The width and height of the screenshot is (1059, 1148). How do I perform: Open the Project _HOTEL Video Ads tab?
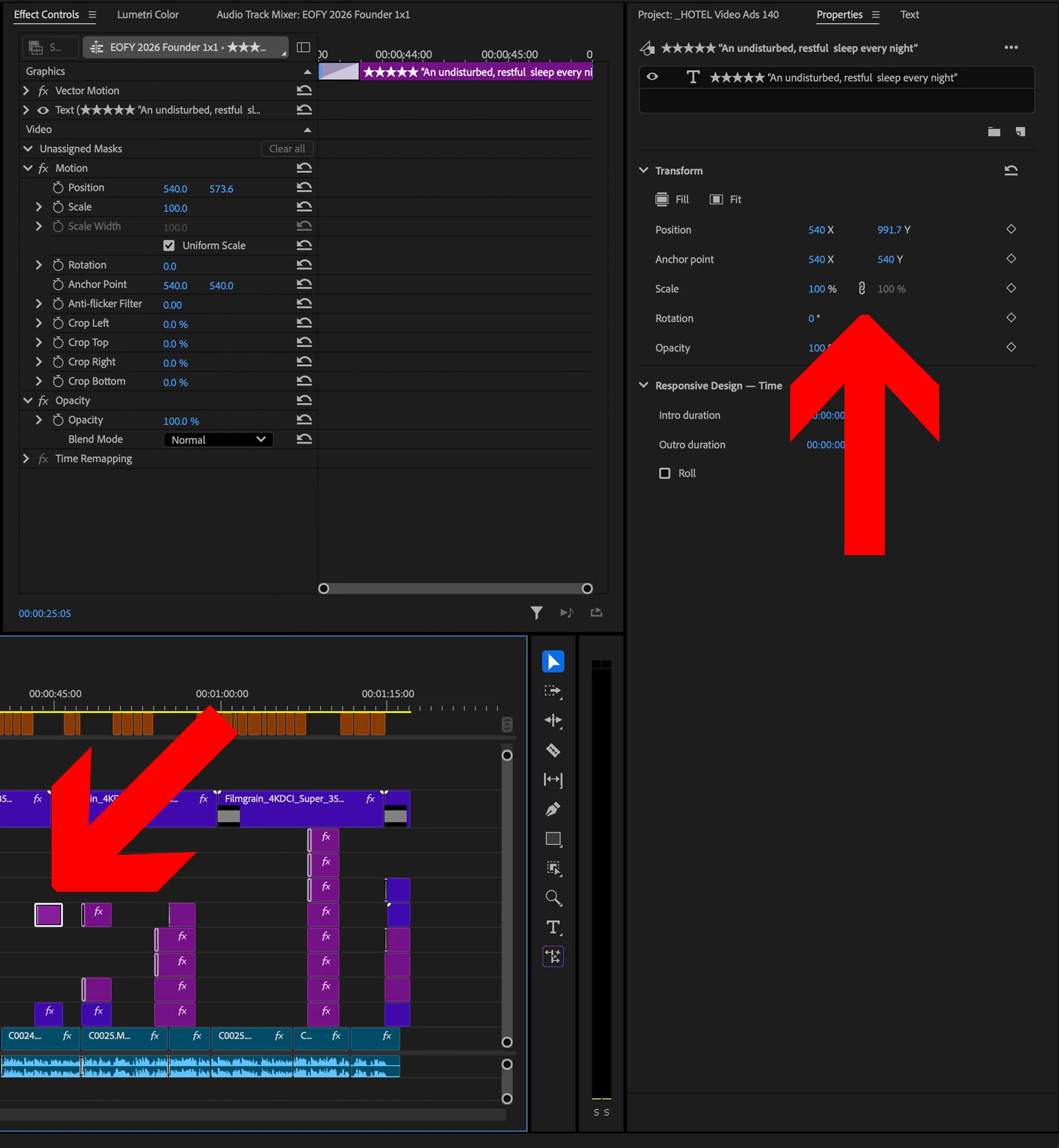coord(708,15)
